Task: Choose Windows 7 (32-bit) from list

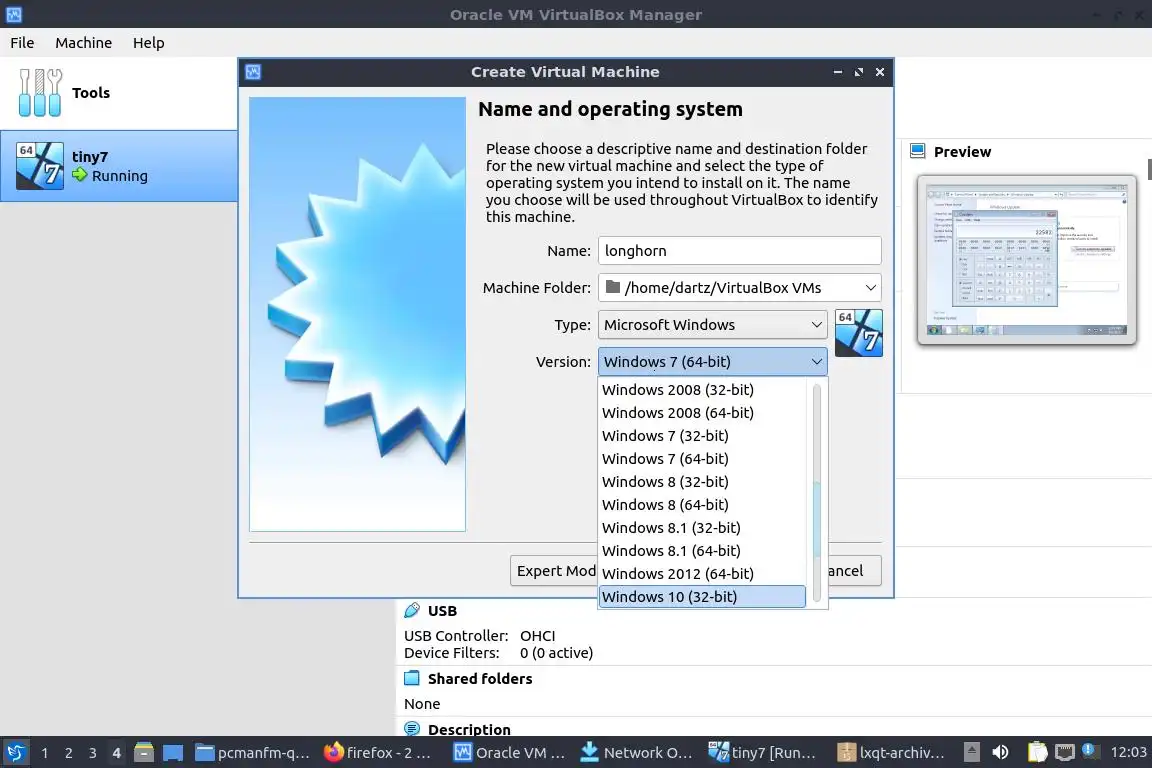Action: (702, 436)
